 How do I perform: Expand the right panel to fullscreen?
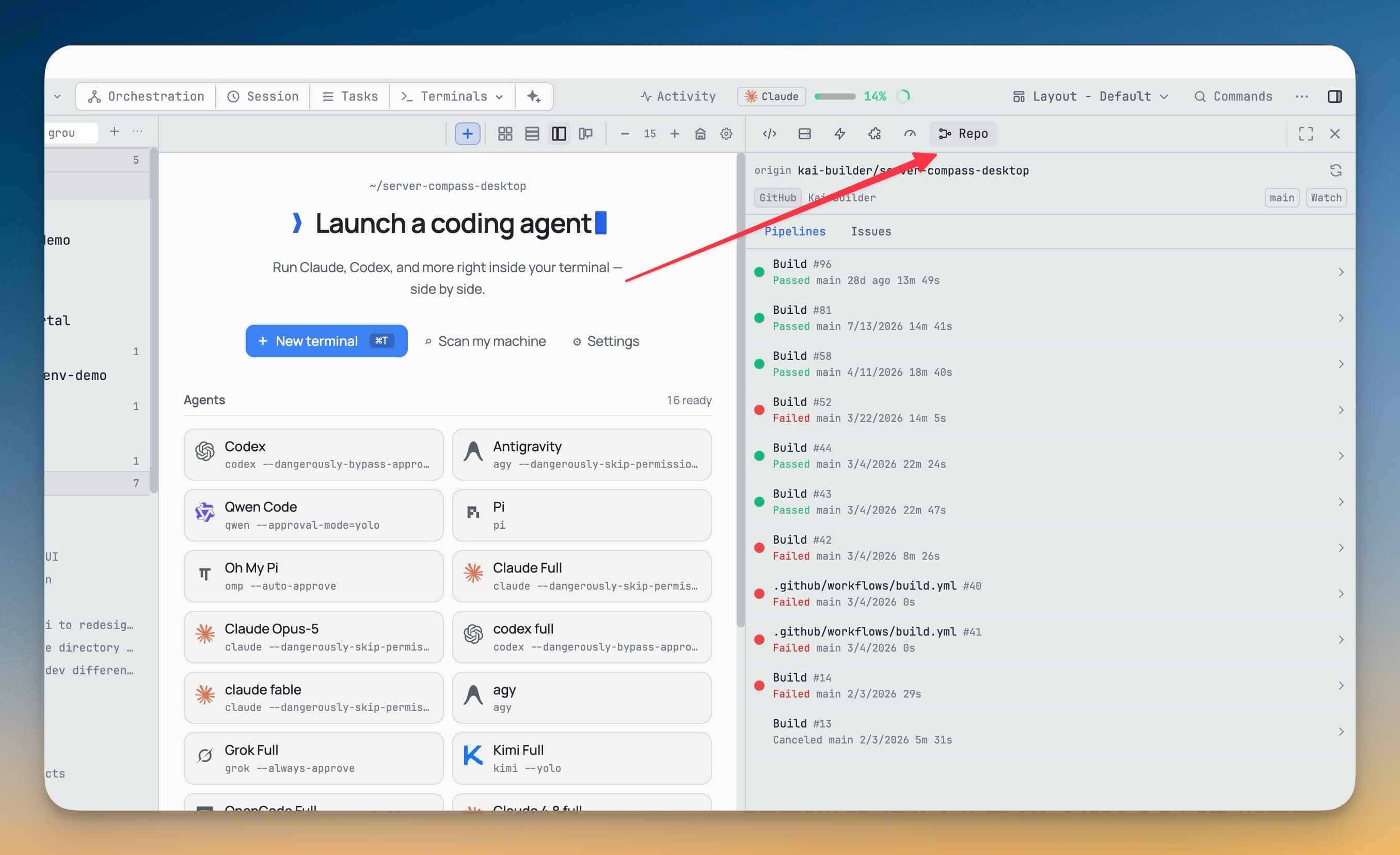point(1306,134)
